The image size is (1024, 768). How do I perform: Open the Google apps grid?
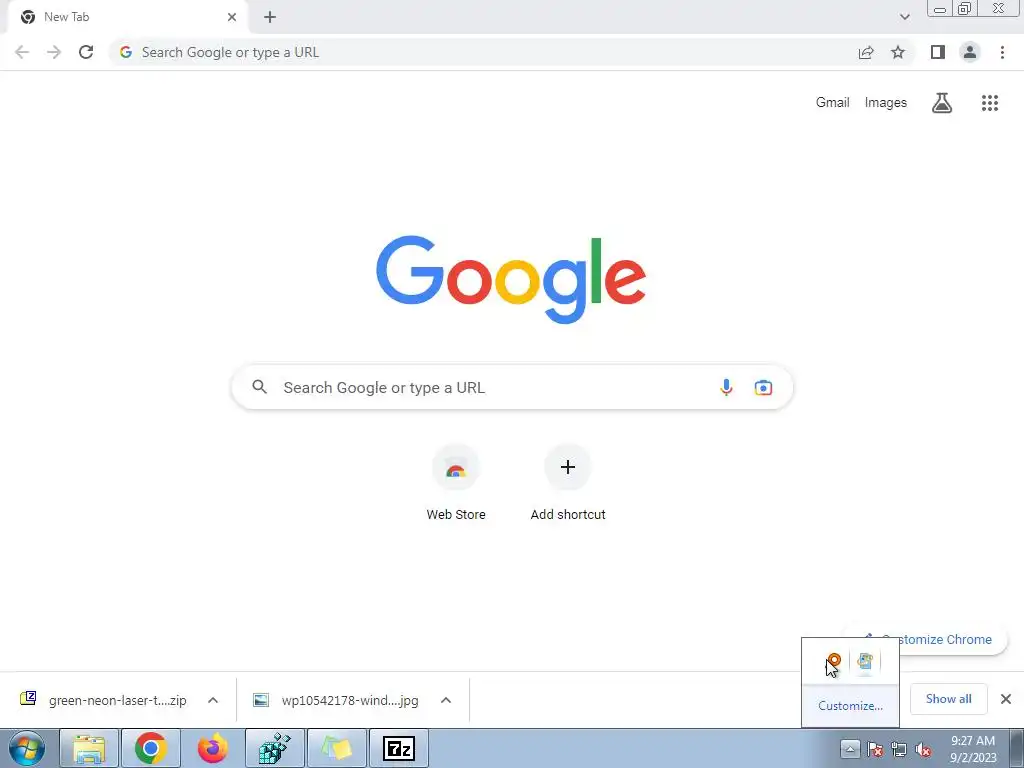click(990, 103)
